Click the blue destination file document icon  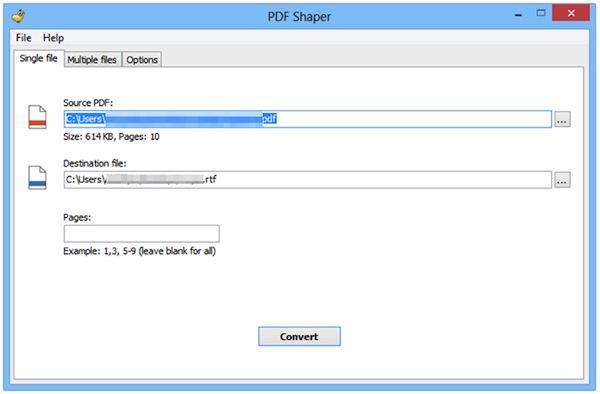[x=37, y=177]
